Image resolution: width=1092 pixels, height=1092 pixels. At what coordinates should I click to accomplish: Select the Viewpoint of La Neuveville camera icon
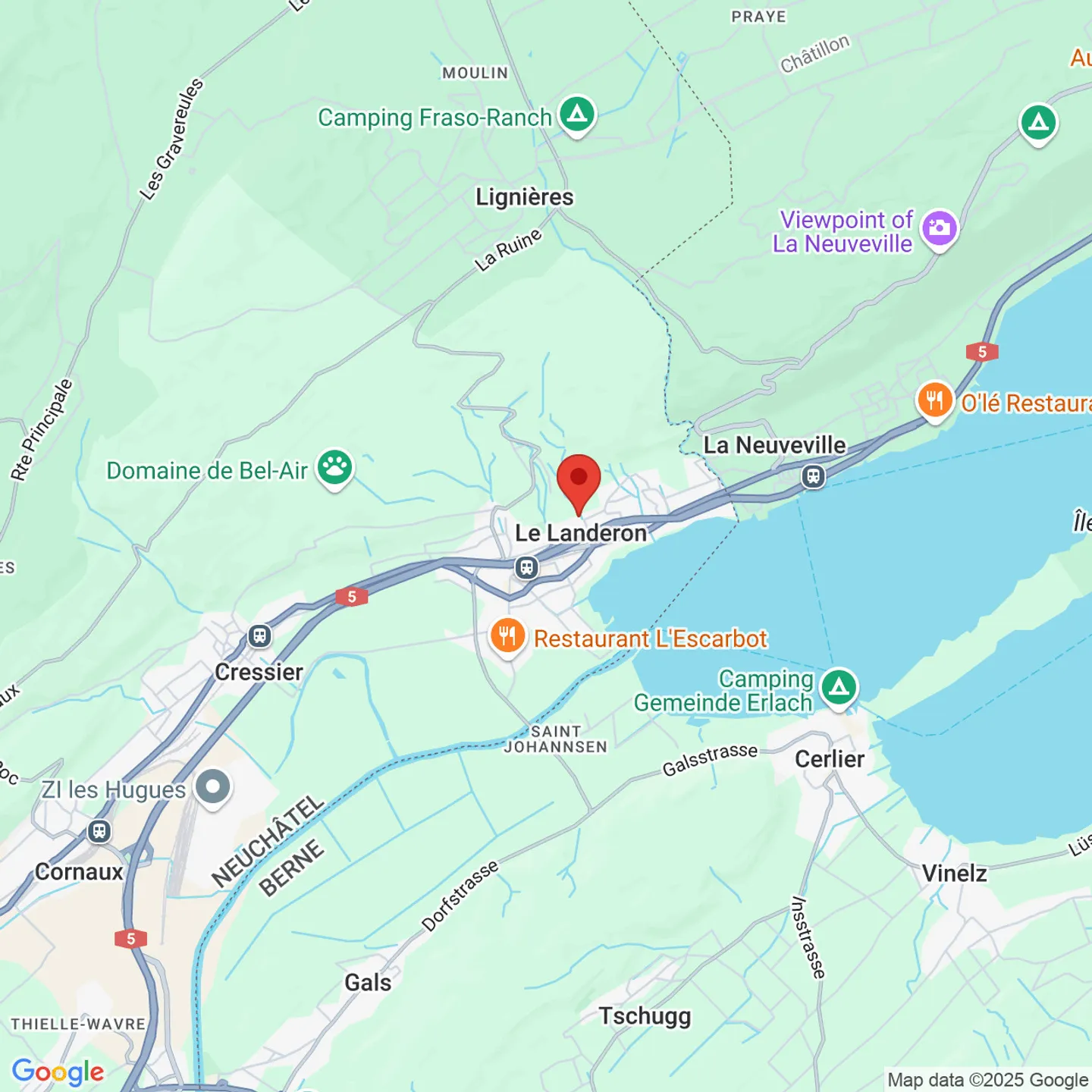coord(940,230)
